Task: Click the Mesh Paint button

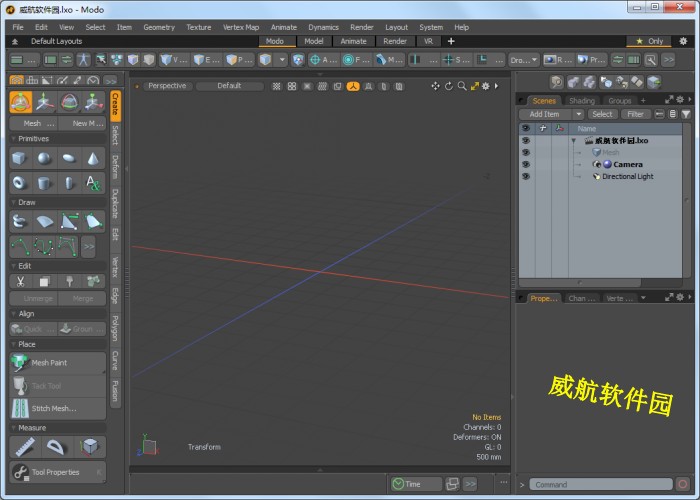Action: (58, 363)
